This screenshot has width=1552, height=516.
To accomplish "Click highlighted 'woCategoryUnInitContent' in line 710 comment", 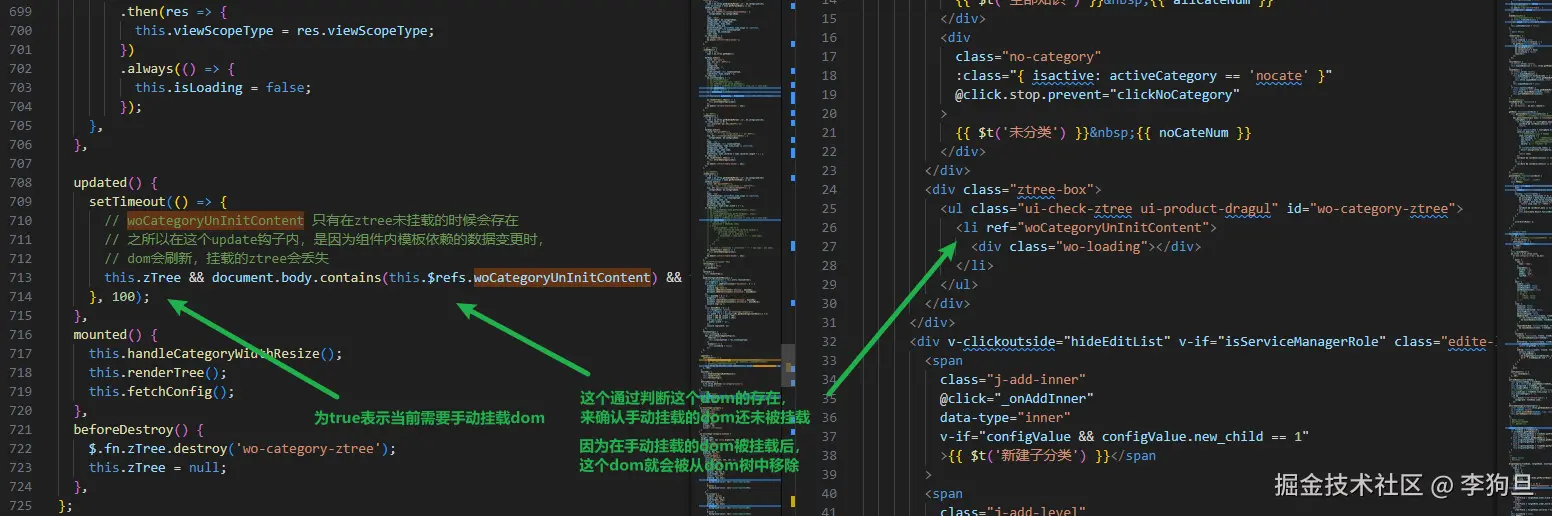I will (215, 221).
